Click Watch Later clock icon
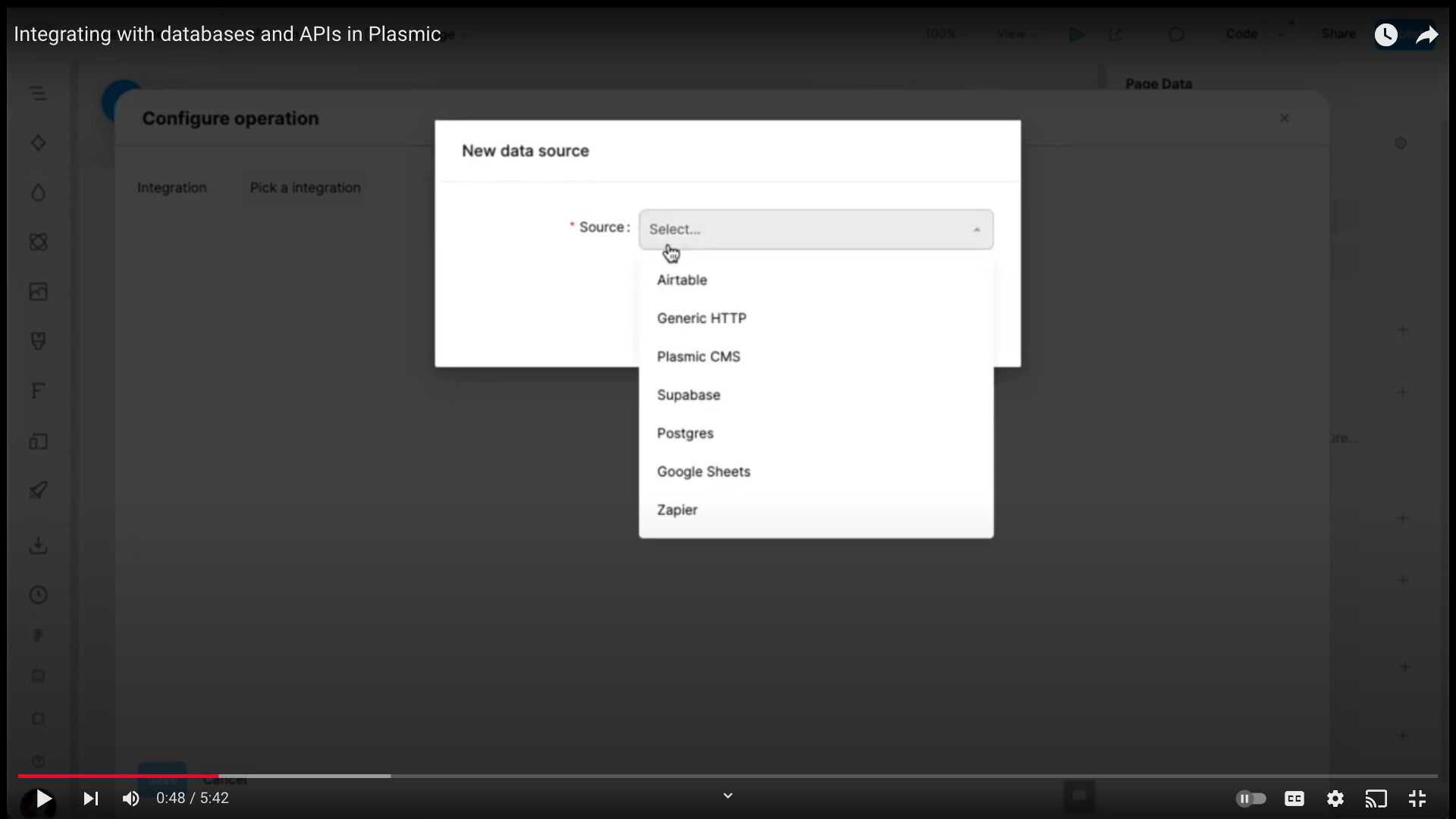The image size is (1456, 819). pos(1386,34)
